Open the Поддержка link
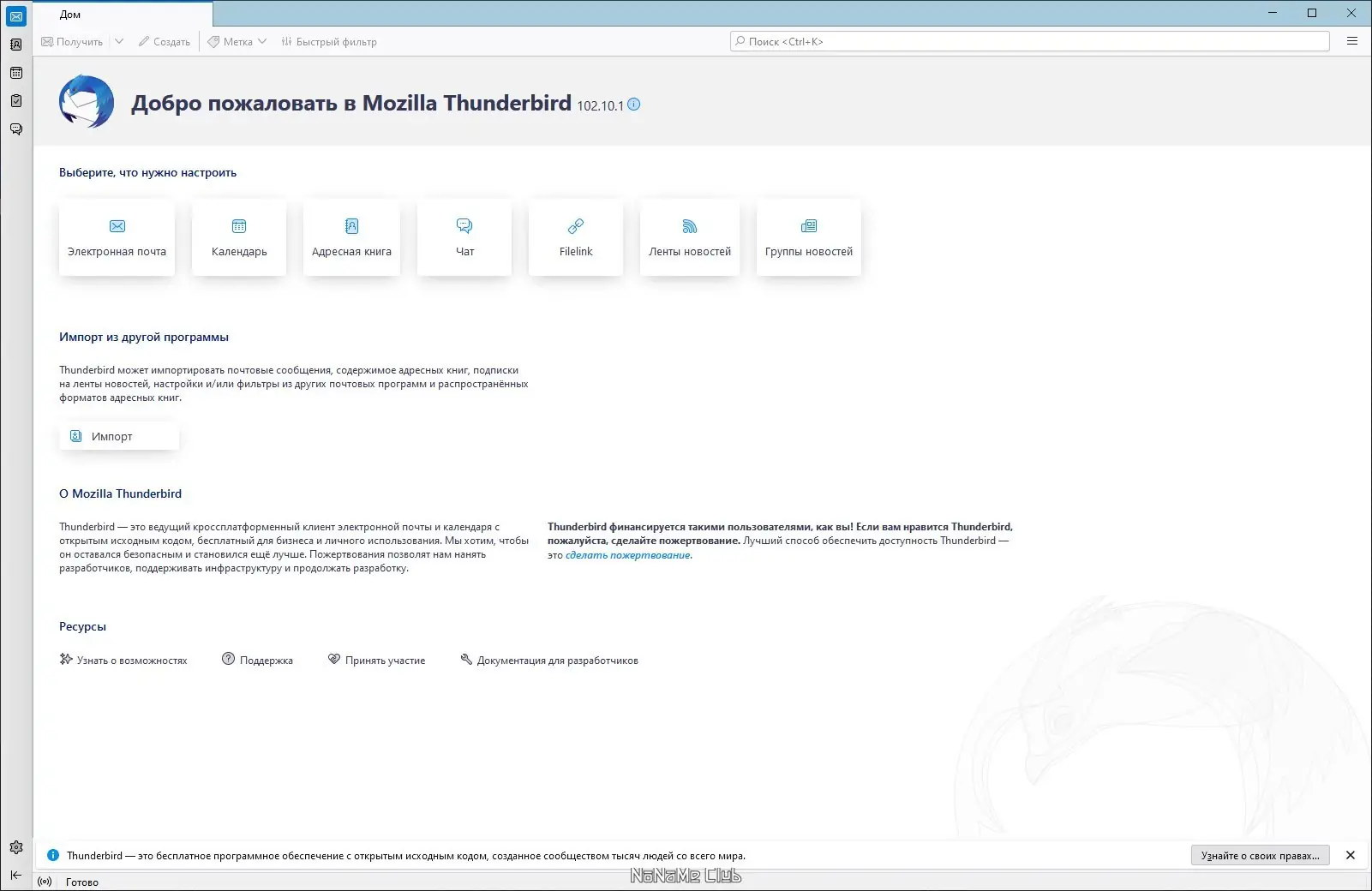This screenshot has height=891, width=1372. [257, 660]
